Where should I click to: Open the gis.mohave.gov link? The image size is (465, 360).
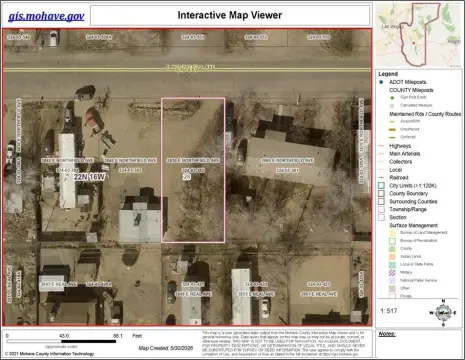(x=46, y=16)
